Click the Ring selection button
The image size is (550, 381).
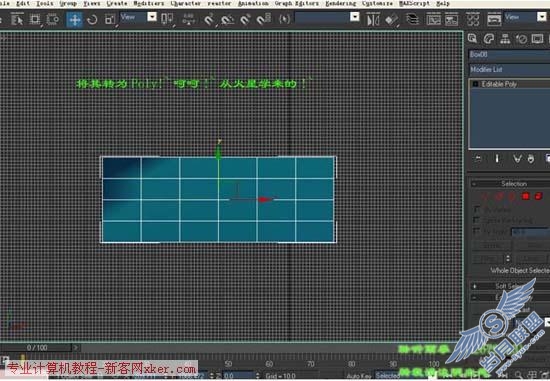pyautogui.click(x=488, y=259)
